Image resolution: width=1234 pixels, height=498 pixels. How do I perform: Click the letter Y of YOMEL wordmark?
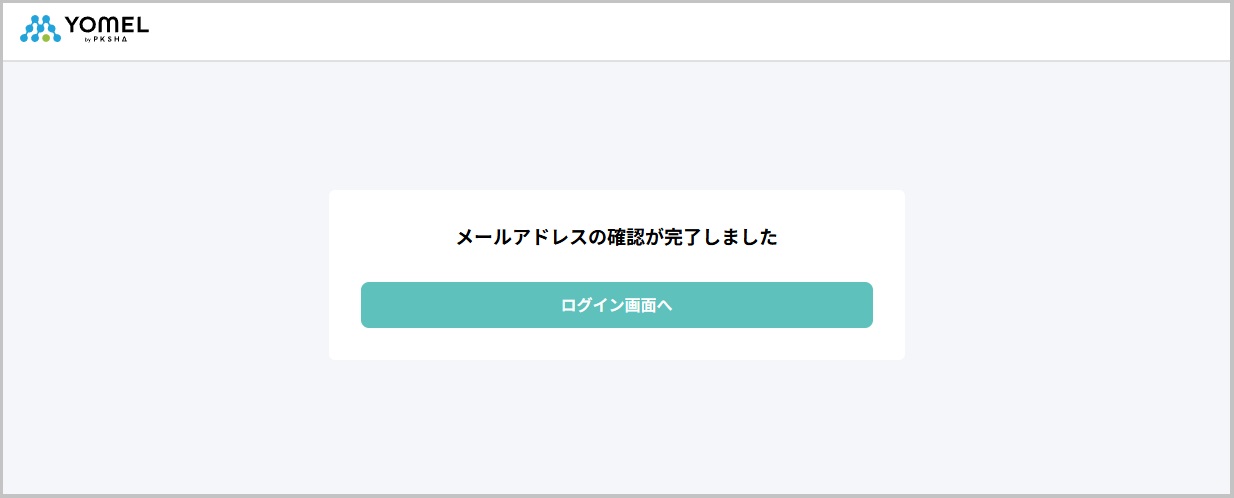click(72, 24)
